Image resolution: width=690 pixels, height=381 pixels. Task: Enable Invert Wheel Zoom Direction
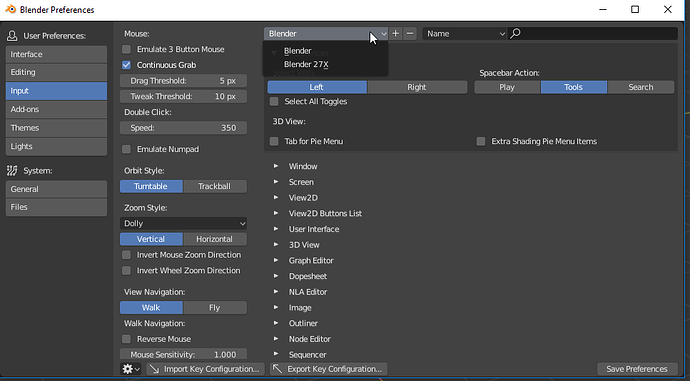126,271
